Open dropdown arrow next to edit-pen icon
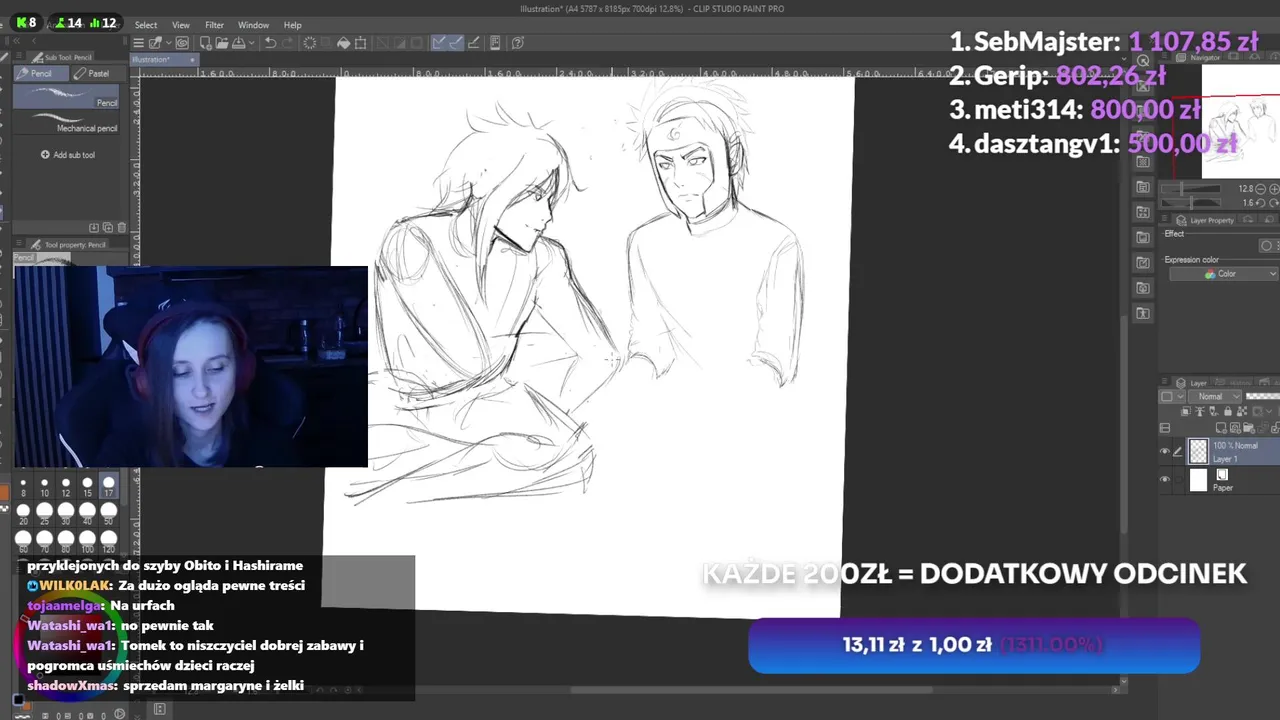The height and width of the screenshot is (720, 1280). 169,42
